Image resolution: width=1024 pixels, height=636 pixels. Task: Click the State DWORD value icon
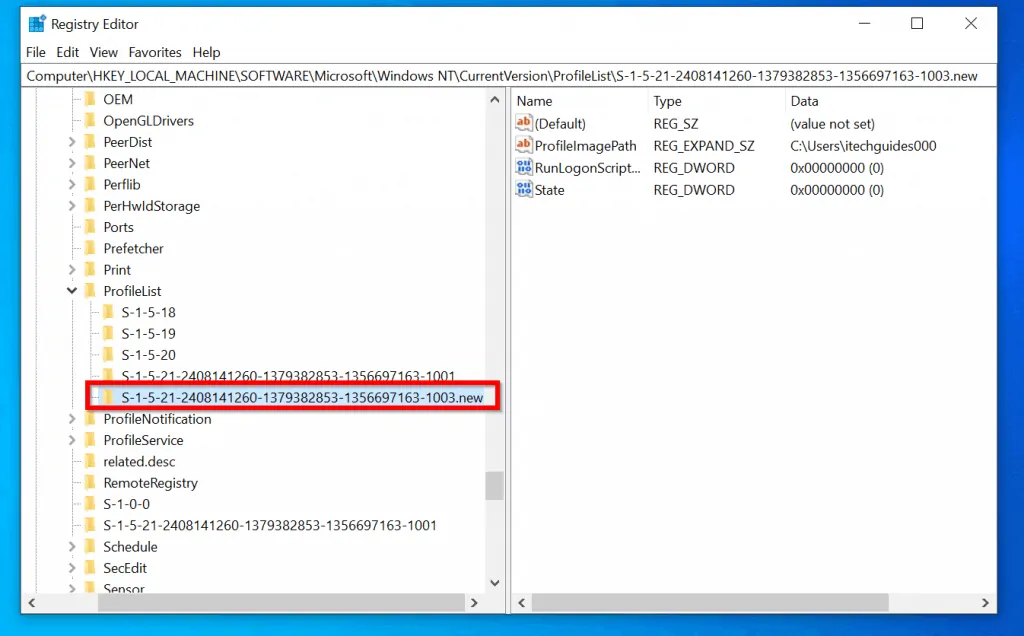(x=524, y=190)
